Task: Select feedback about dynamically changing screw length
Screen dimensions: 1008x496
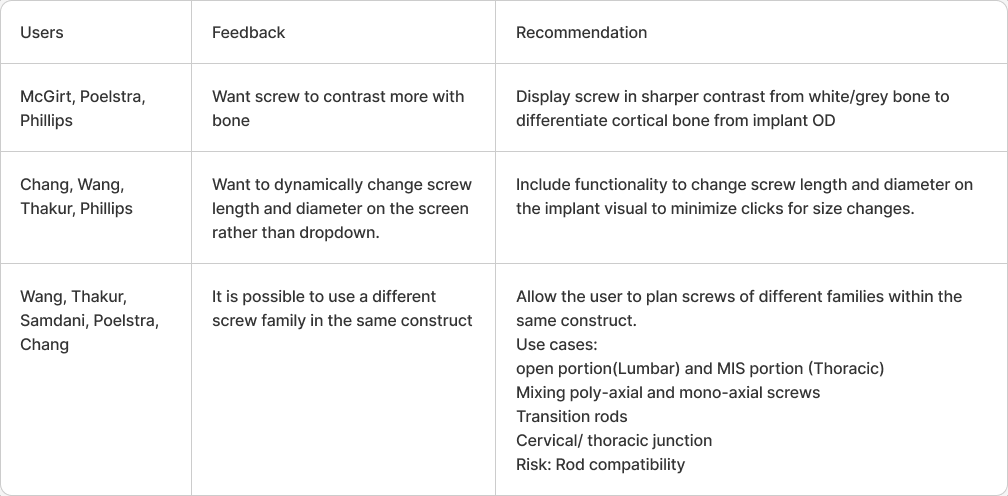Action: tap(342, 208)
